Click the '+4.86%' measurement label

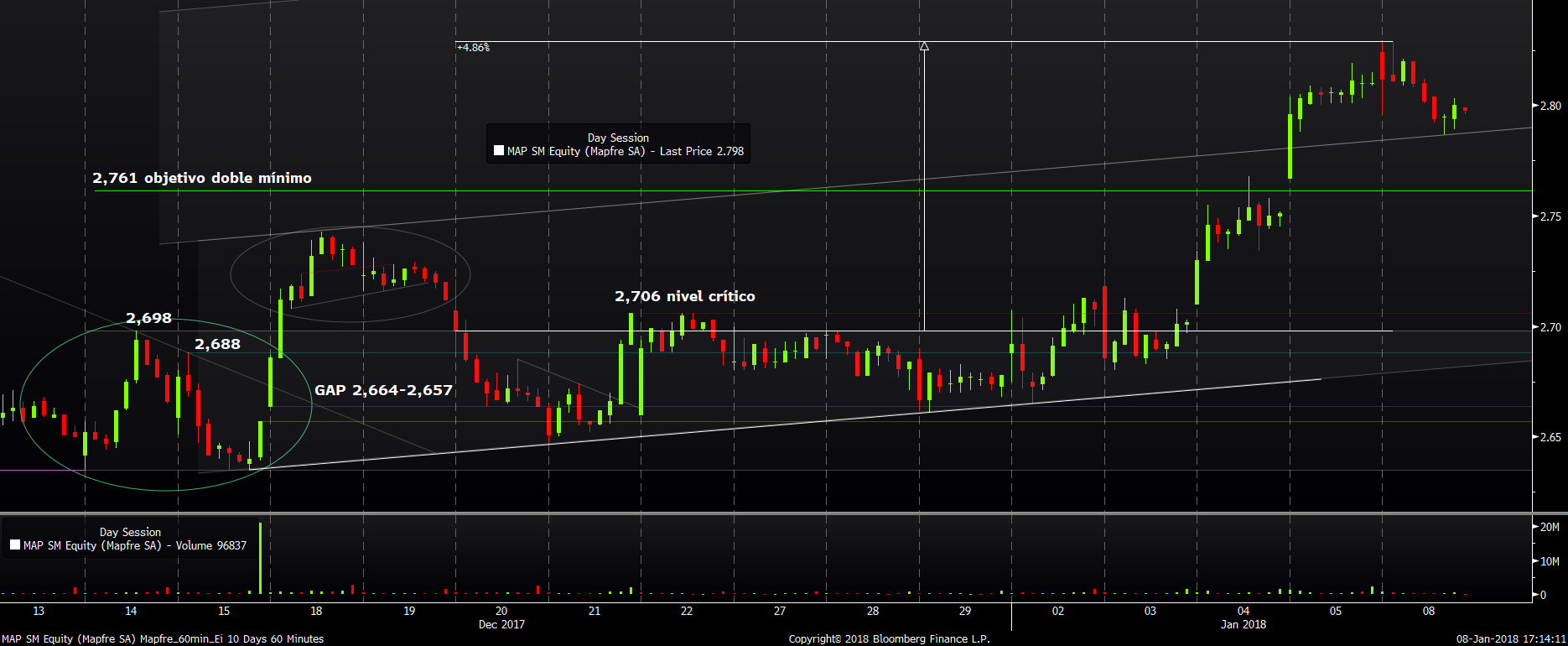[x=474, y=48]
